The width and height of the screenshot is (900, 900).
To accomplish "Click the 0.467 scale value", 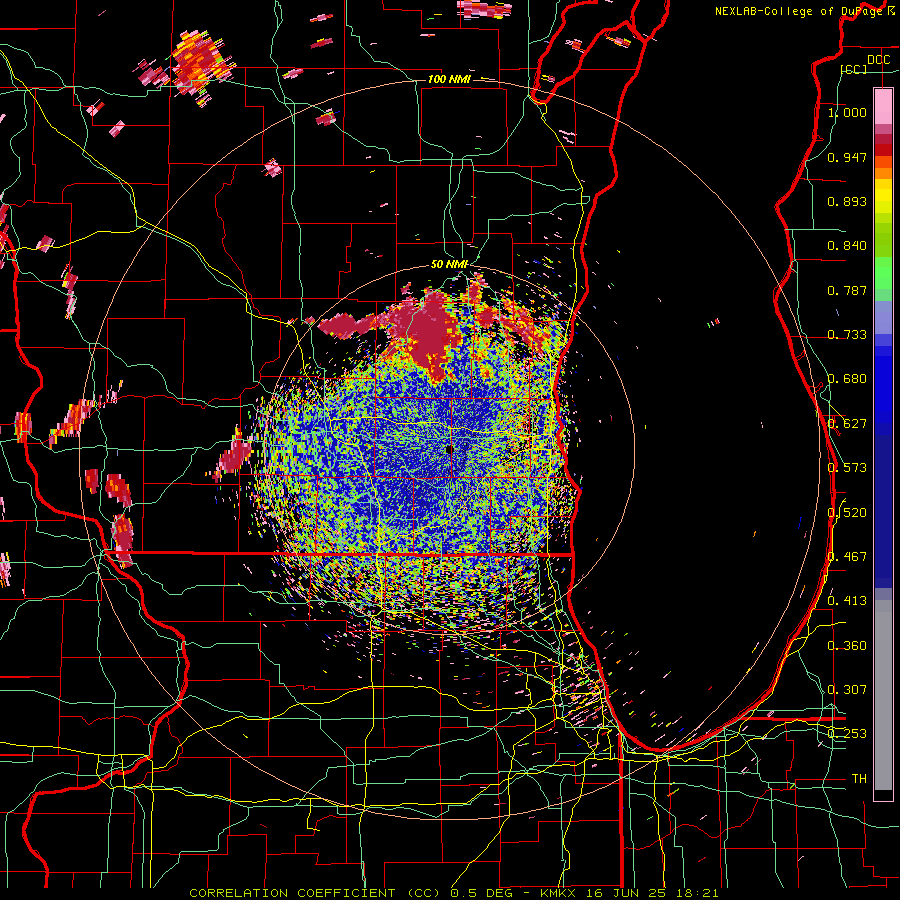I will [847, 557].
